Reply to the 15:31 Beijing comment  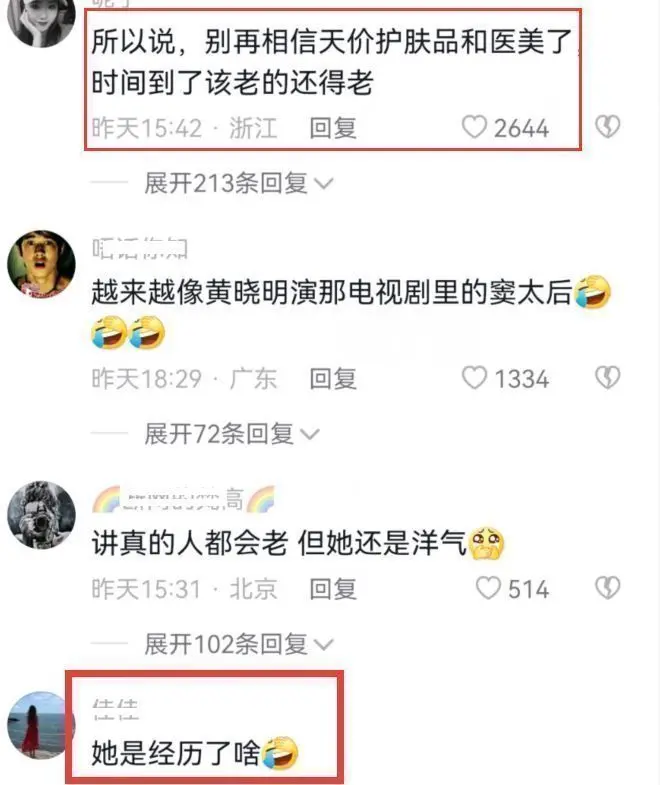(333, 589)
